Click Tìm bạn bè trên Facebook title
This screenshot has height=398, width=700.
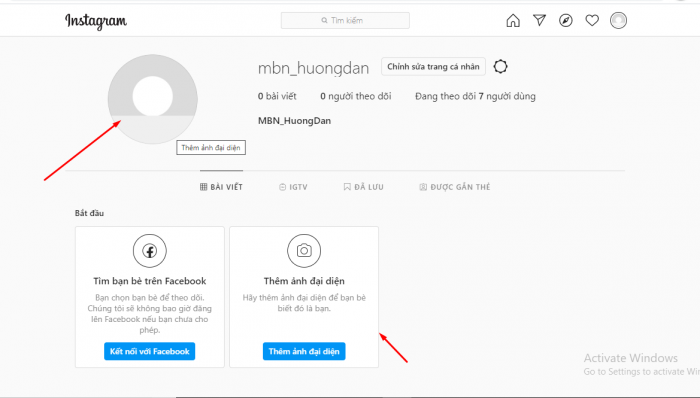pos(150,281)
